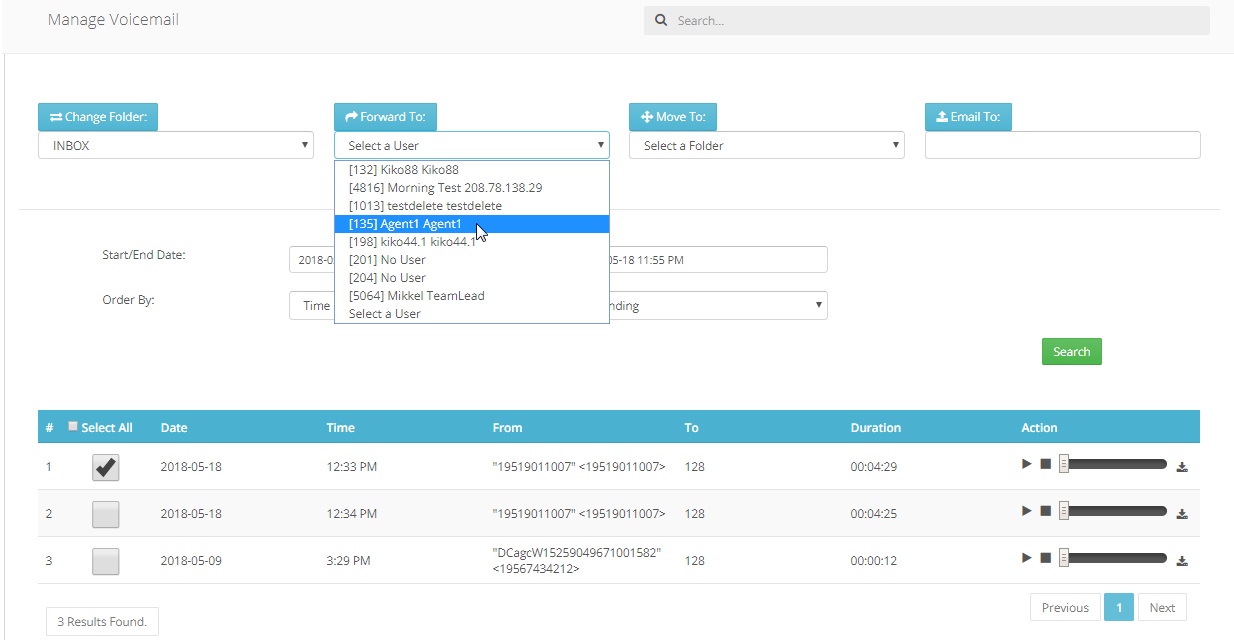Viewport: 1234px width, 640px height.
Task: Pick the [204] No User option
Action: point(472,278)
